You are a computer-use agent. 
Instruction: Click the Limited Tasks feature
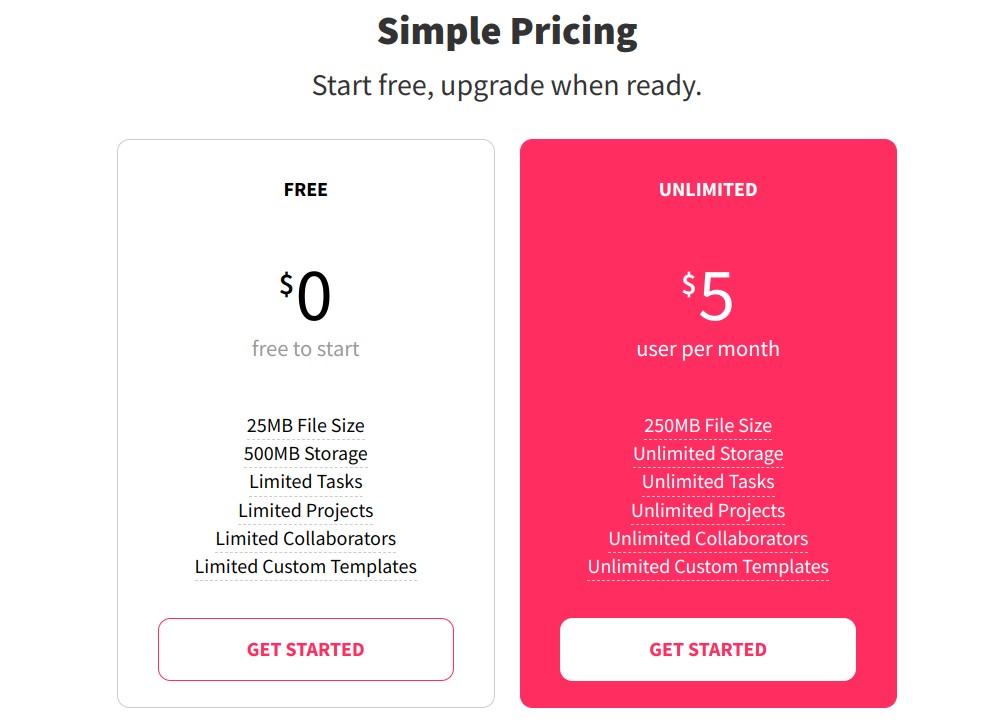(305, 483)
